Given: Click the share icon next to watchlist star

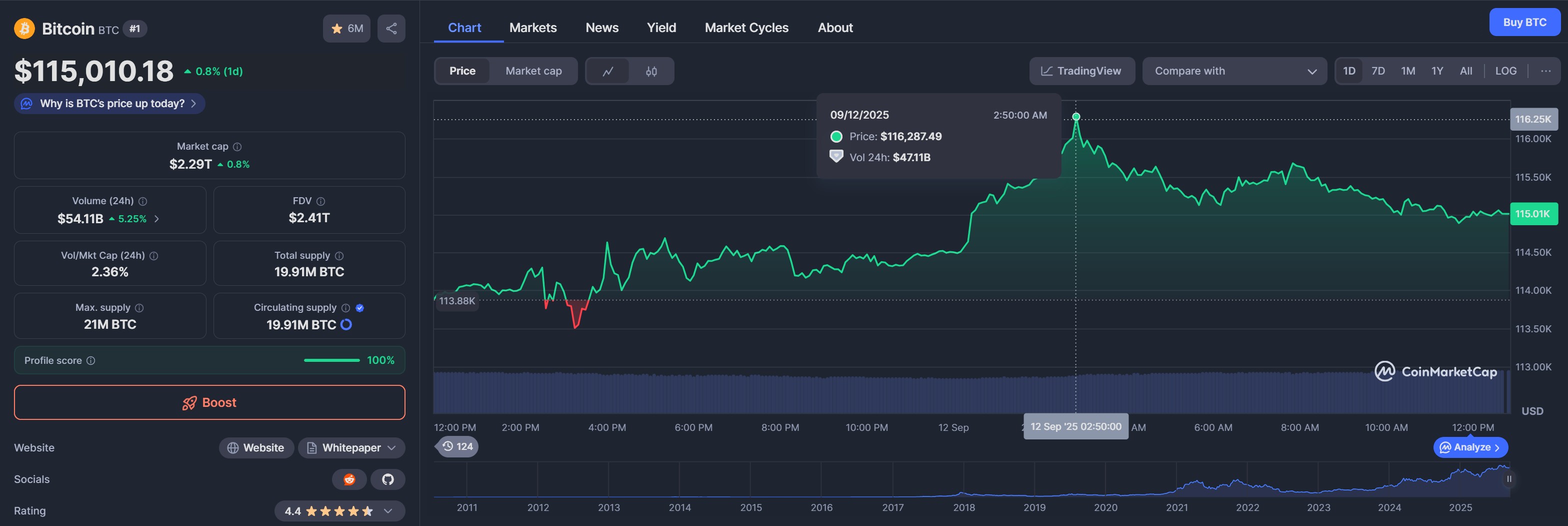Looking at the screenshot, I should tap(391, 29).
